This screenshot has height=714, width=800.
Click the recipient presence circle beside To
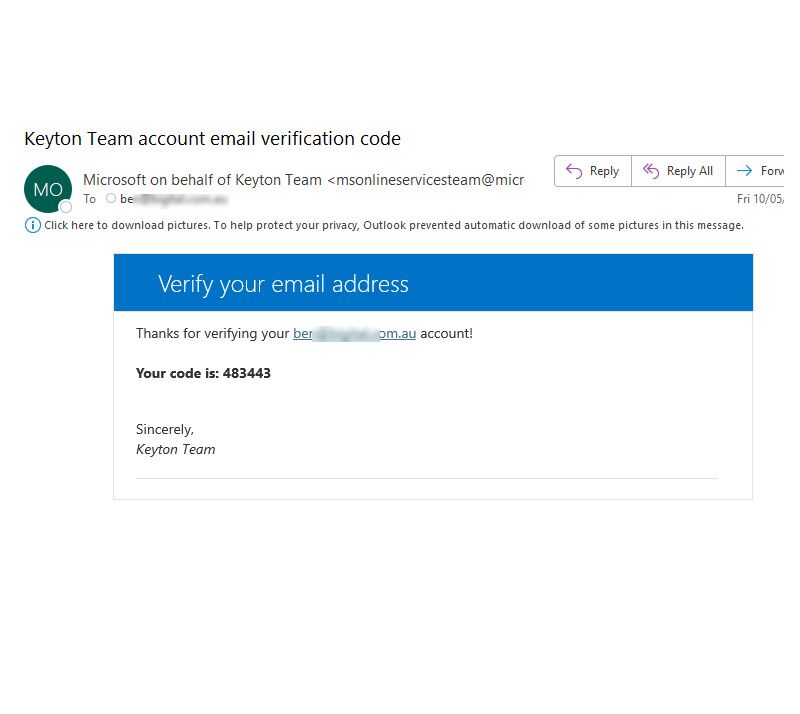click(111, 199)
